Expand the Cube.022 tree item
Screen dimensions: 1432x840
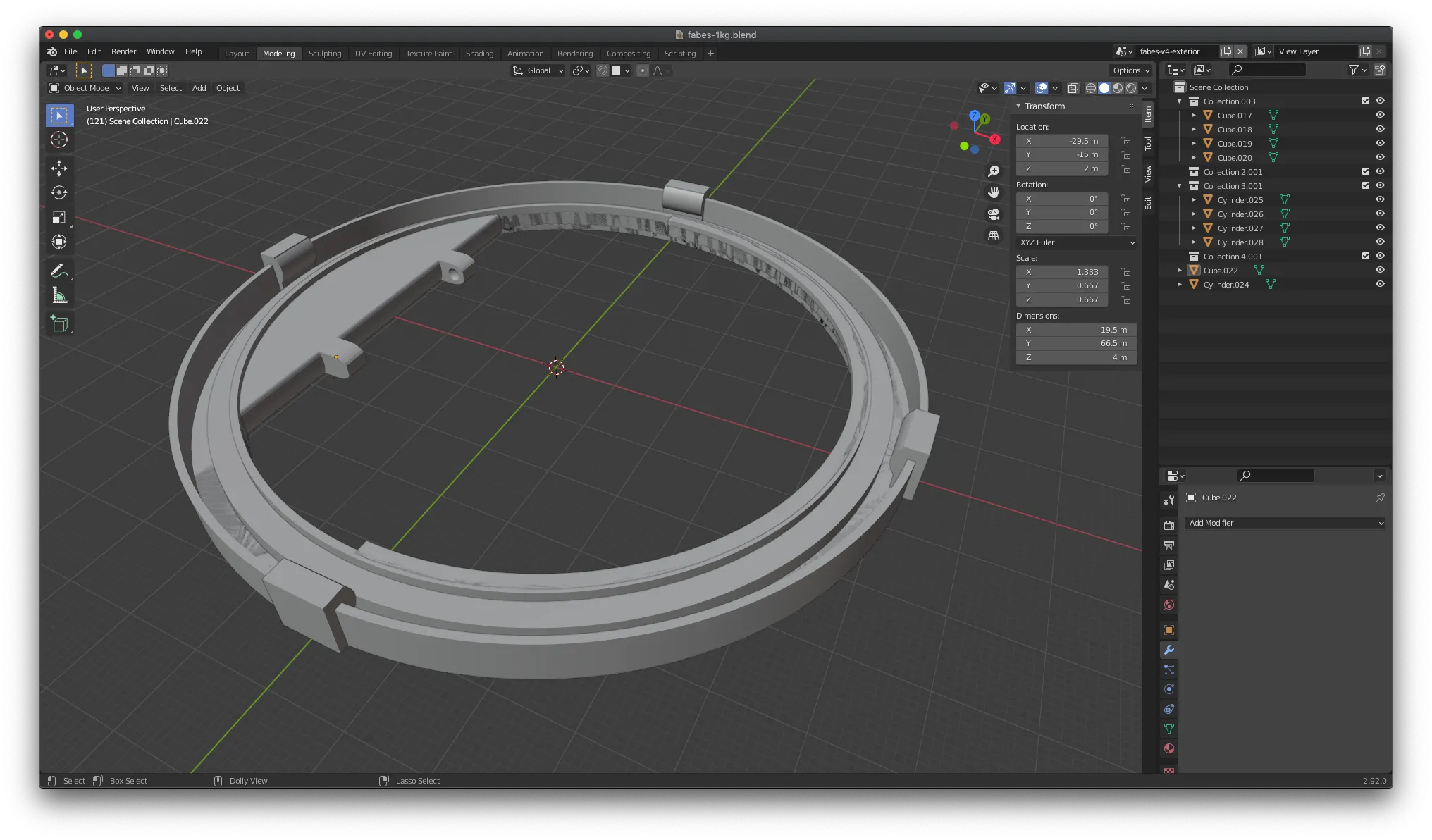click(1180, 270)
